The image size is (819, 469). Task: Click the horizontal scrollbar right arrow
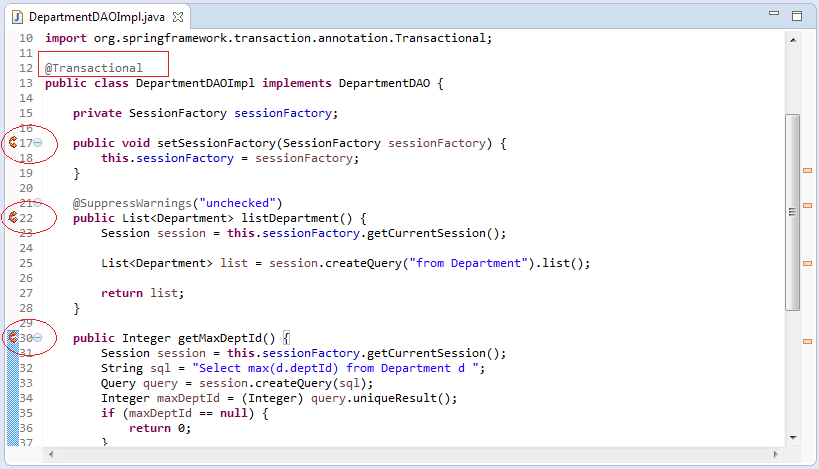[776, 454]
